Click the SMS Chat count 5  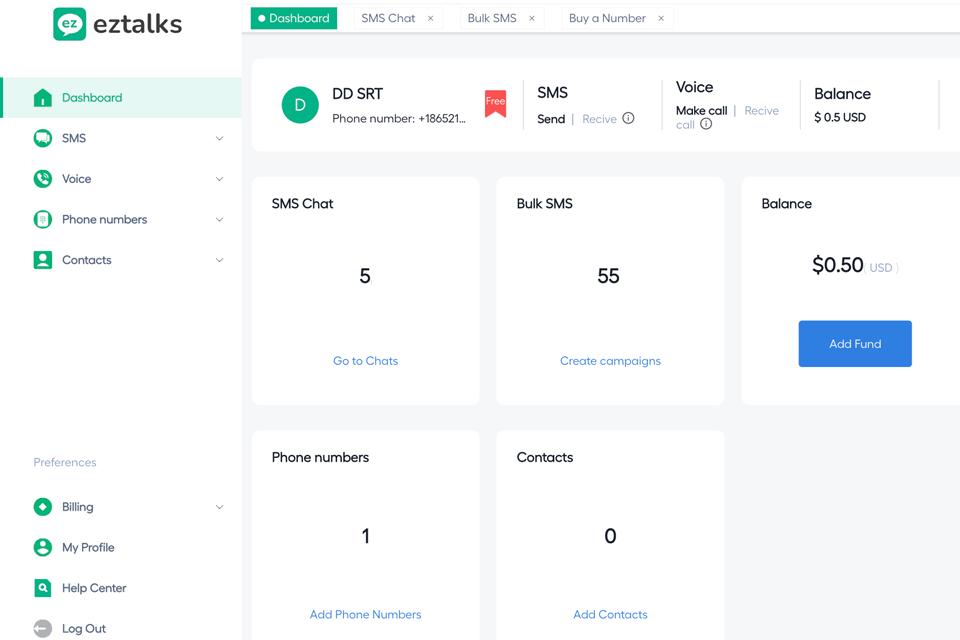pos(365,276)
